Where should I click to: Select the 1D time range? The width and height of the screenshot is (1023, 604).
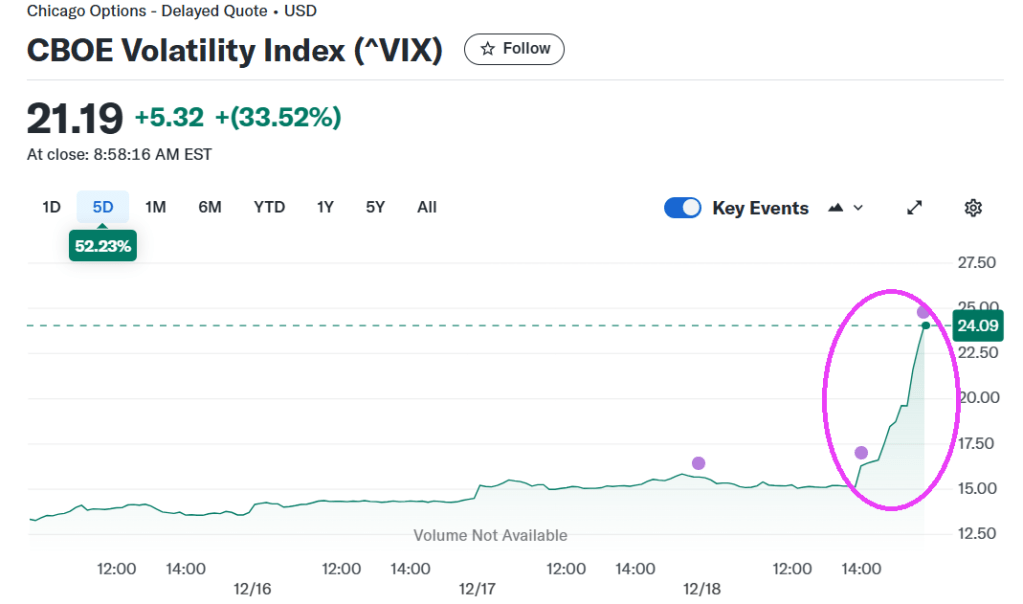tap(51, 207)
